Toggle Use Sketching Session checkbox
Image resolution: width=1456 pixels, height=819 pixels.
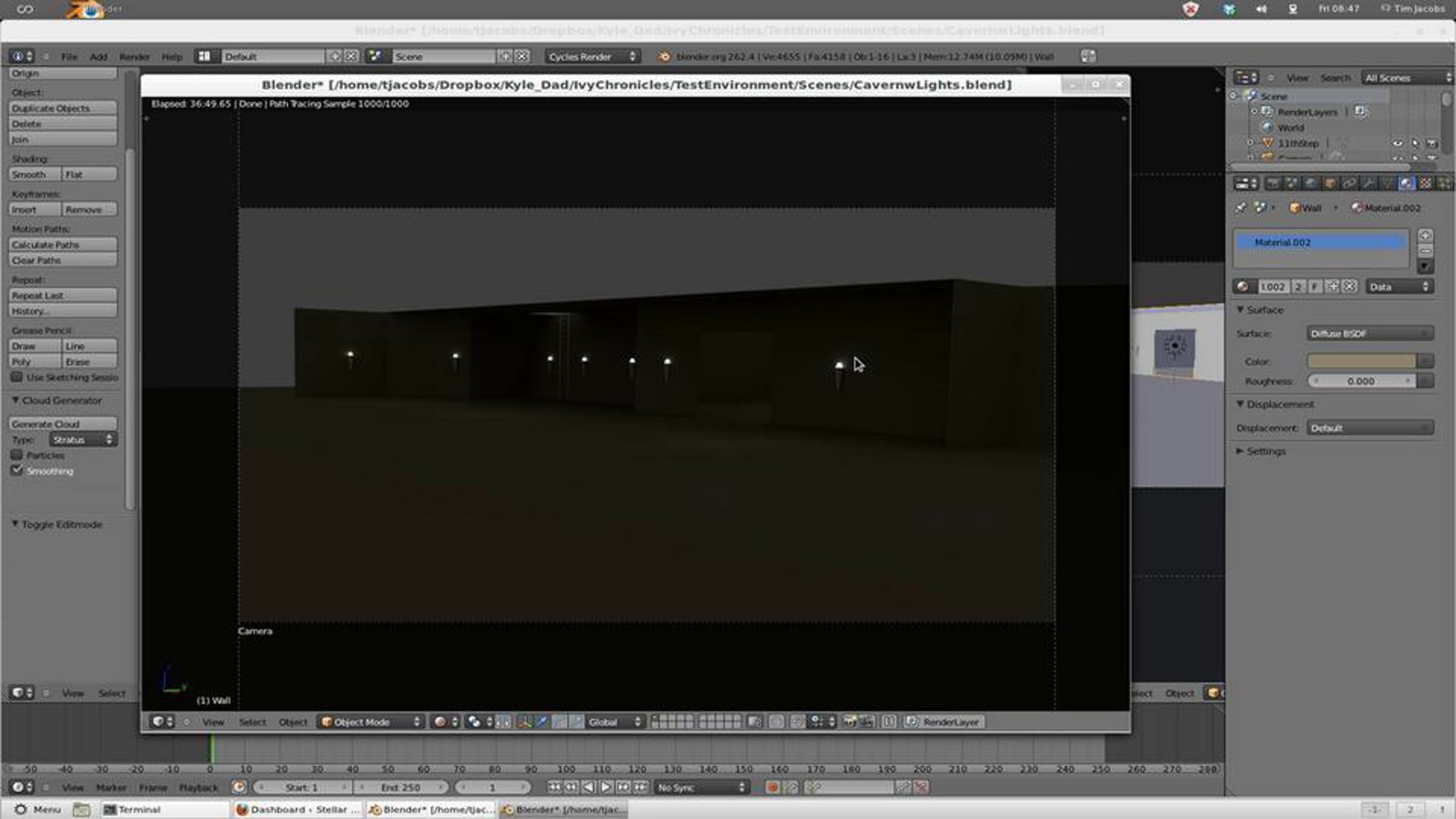17,377
